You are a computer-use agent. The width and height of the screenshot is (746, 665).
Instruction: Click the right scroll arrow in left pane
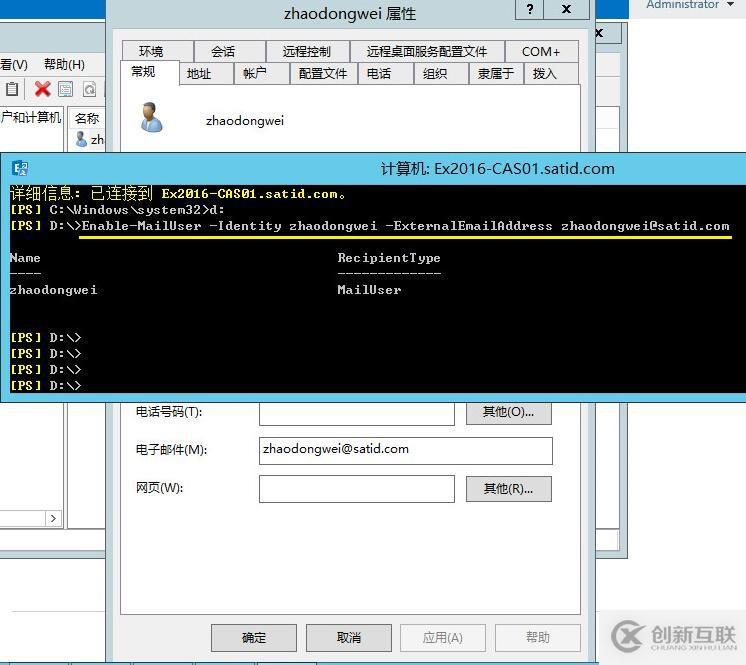[53, 518]
